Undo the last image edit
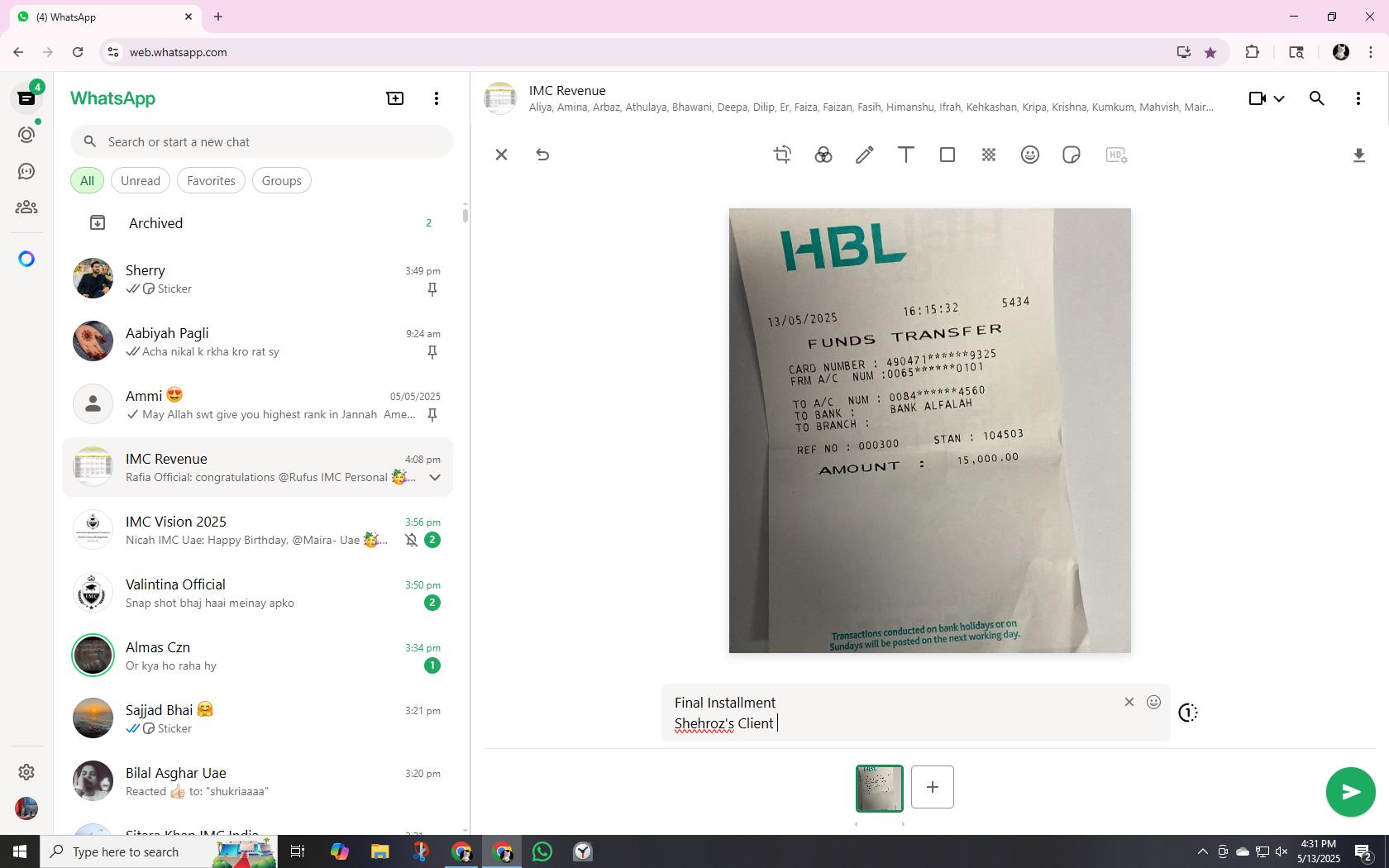This screenshot has height=868, width=1389. tap(542, 155)
